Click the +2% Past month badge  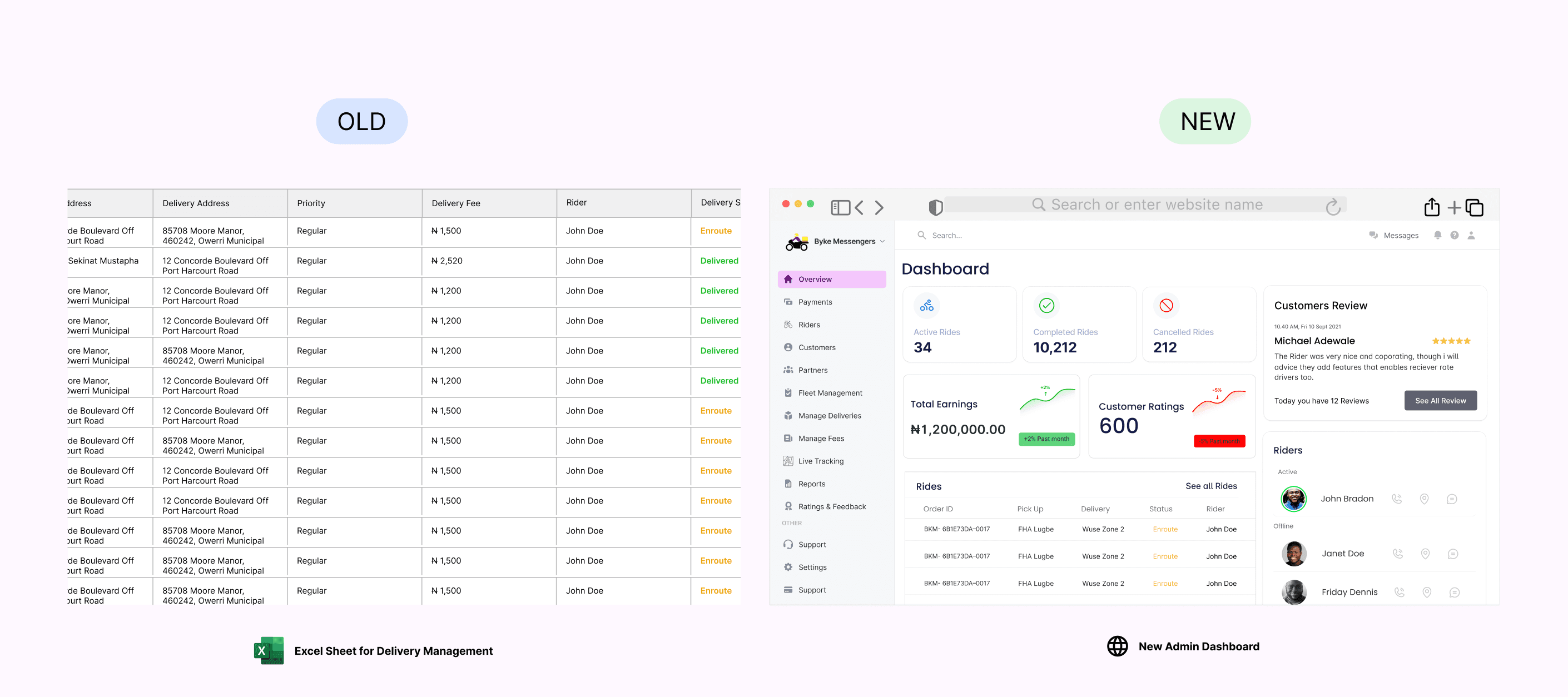(x=1046, y=439)
